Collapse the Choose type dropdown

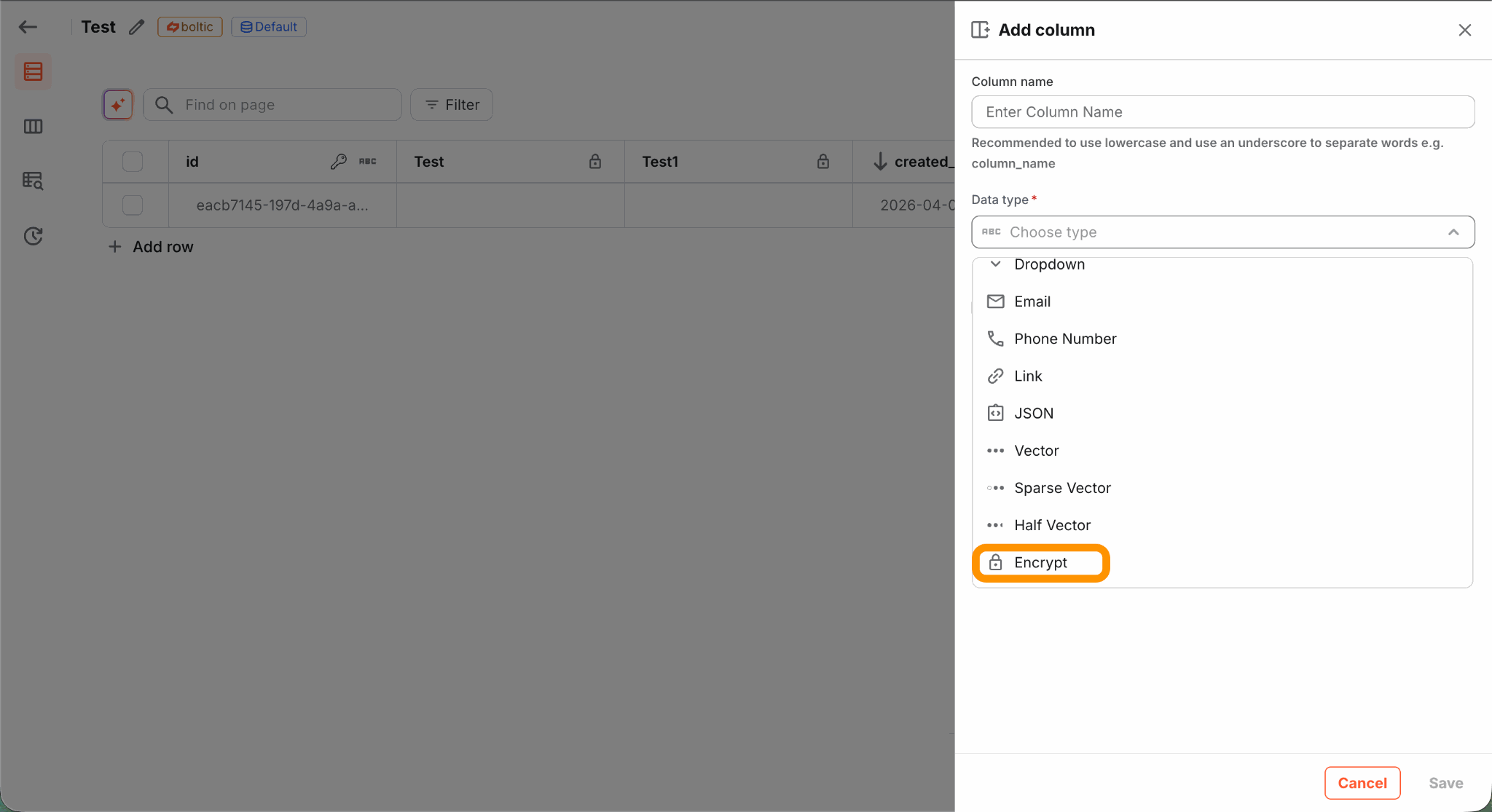(x=1453, y=232)
